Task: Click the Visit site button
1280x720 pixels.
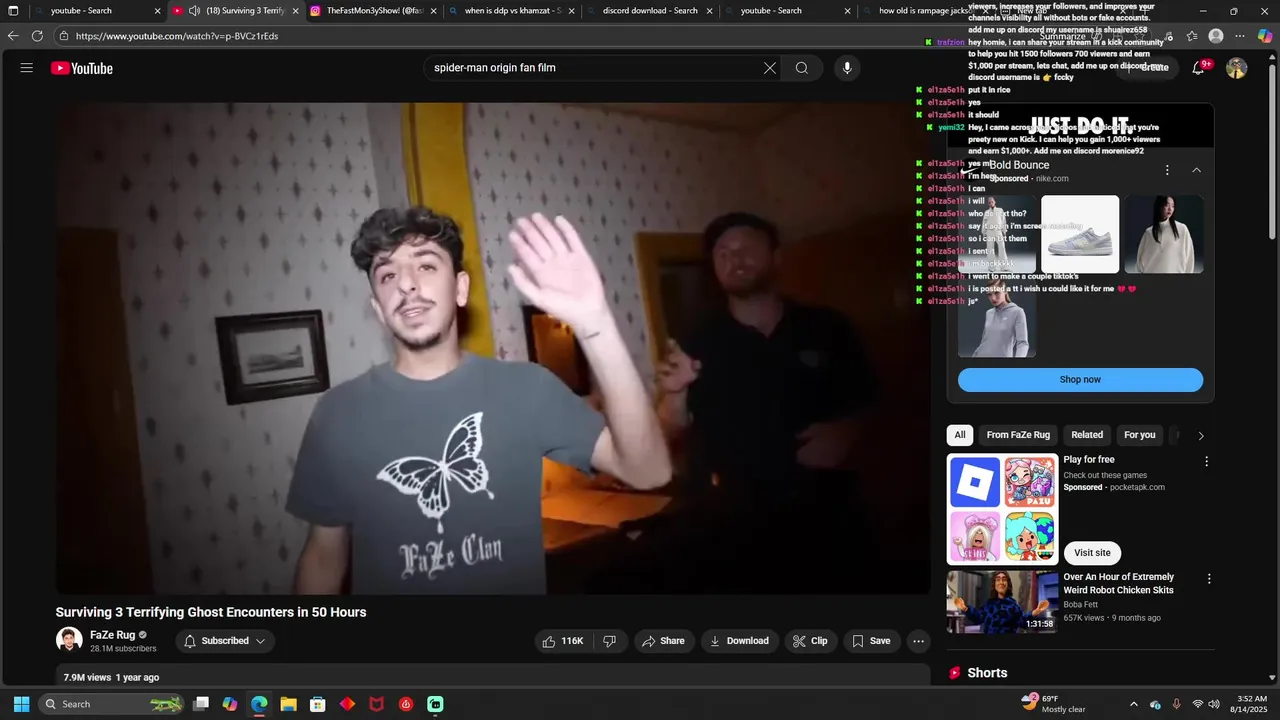Action: (x=1092, y=553)
